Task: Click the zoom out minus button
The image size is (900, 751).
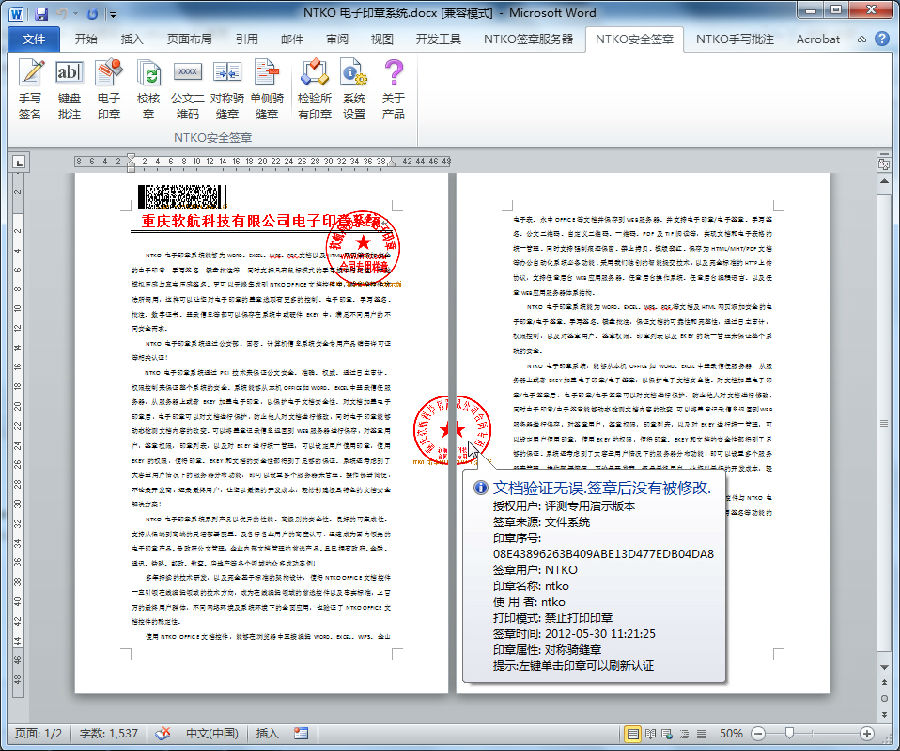Action: pyautogui.click(x=758, y=733)
